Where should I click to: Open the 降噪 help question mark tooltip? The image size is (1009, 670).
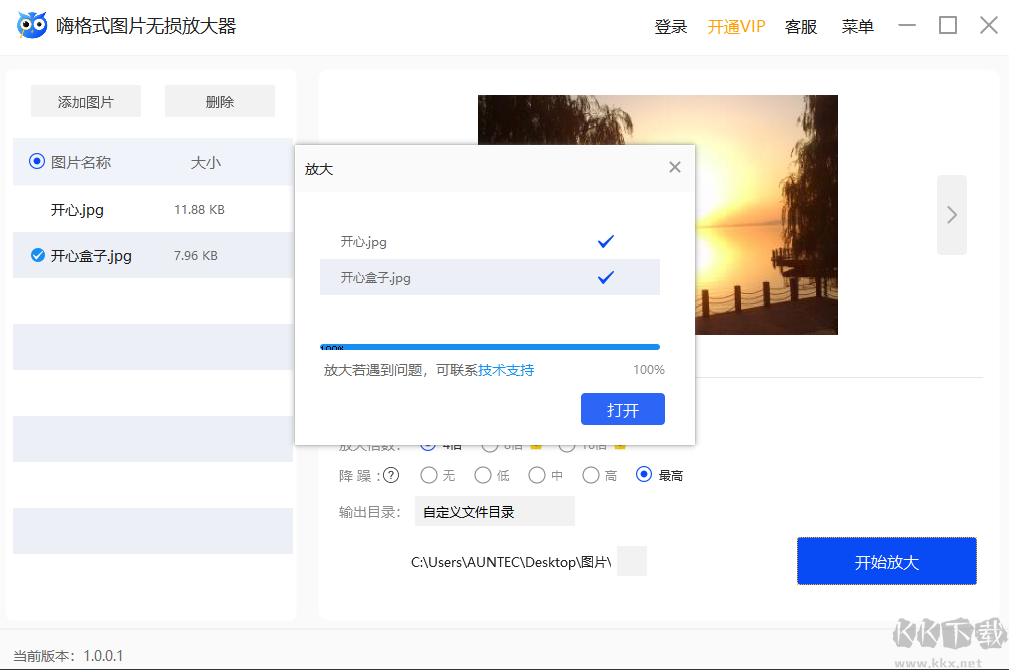(391, 475)
